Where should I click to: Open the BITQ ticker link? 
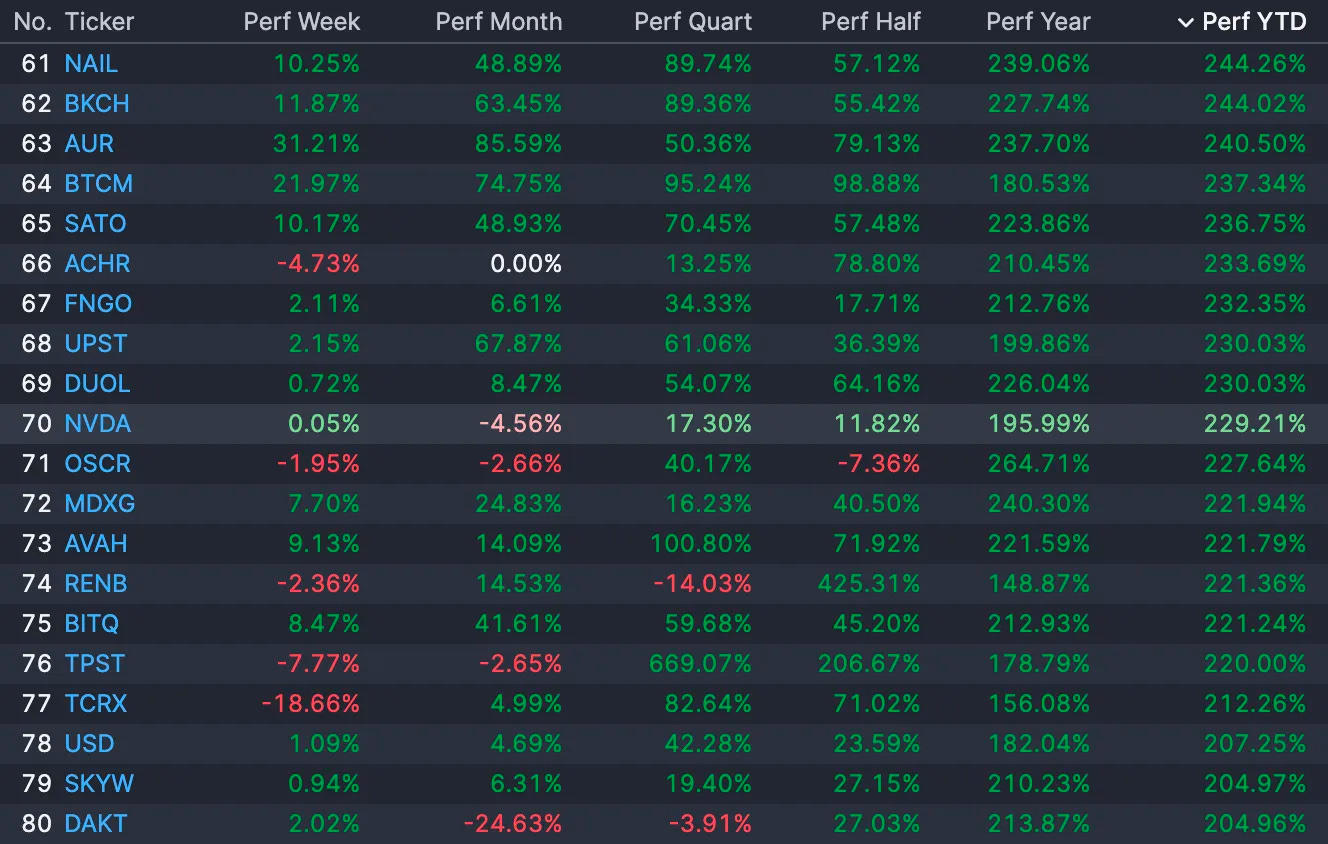pyautogui.click(x=92, y=624)
